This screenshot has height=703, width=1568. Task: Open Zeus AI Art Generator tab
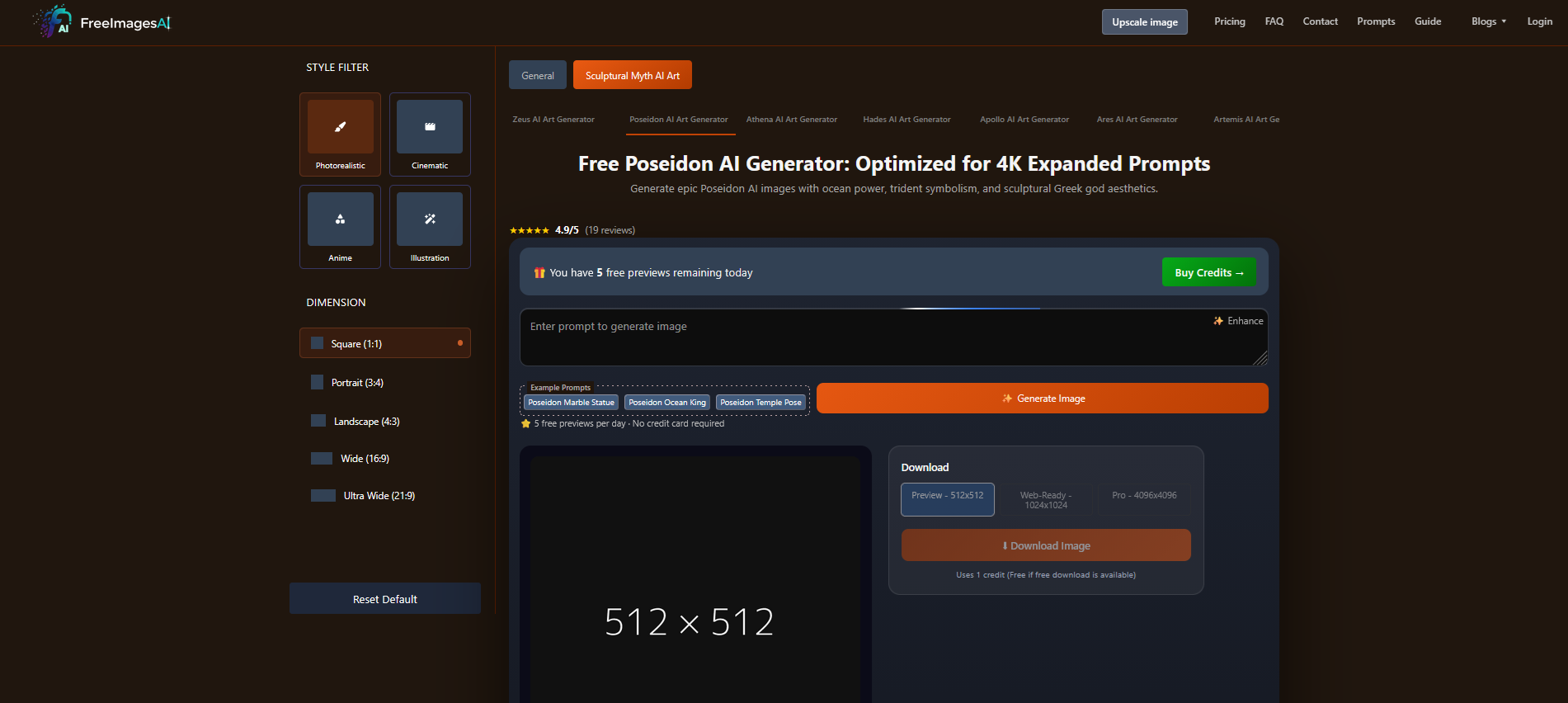point(553,120)
